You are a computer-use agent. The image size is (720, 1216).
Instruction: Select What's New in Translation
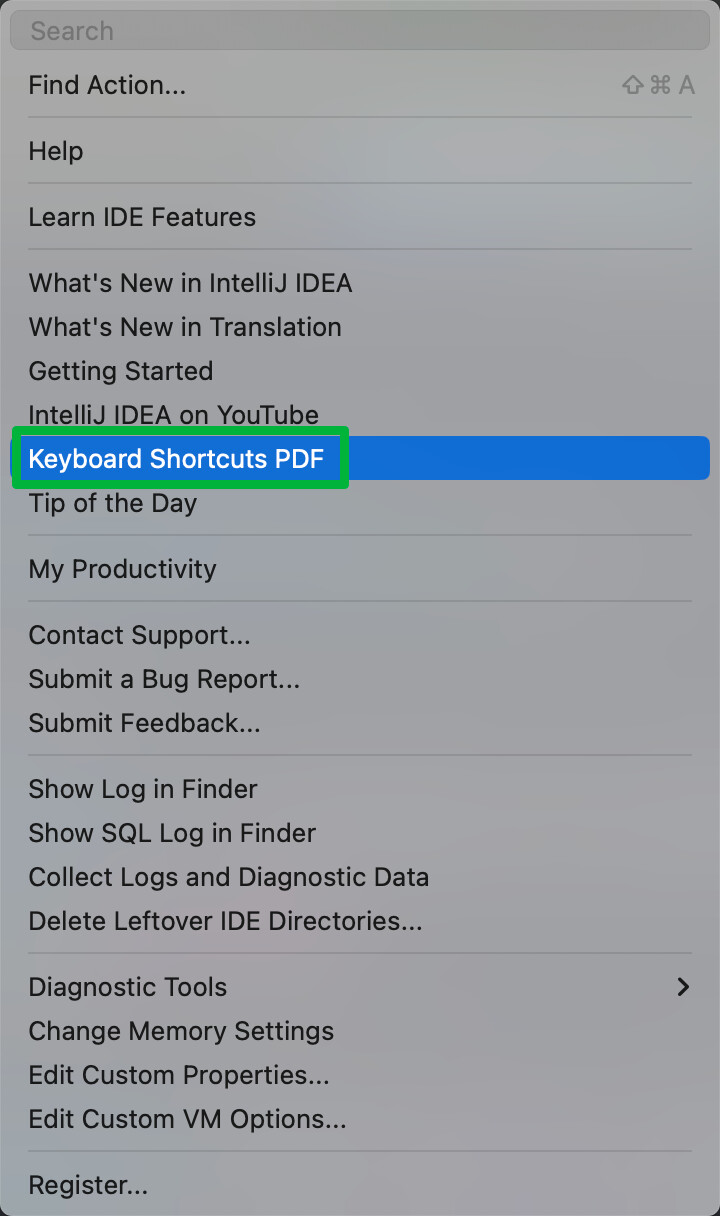point(360,327)
